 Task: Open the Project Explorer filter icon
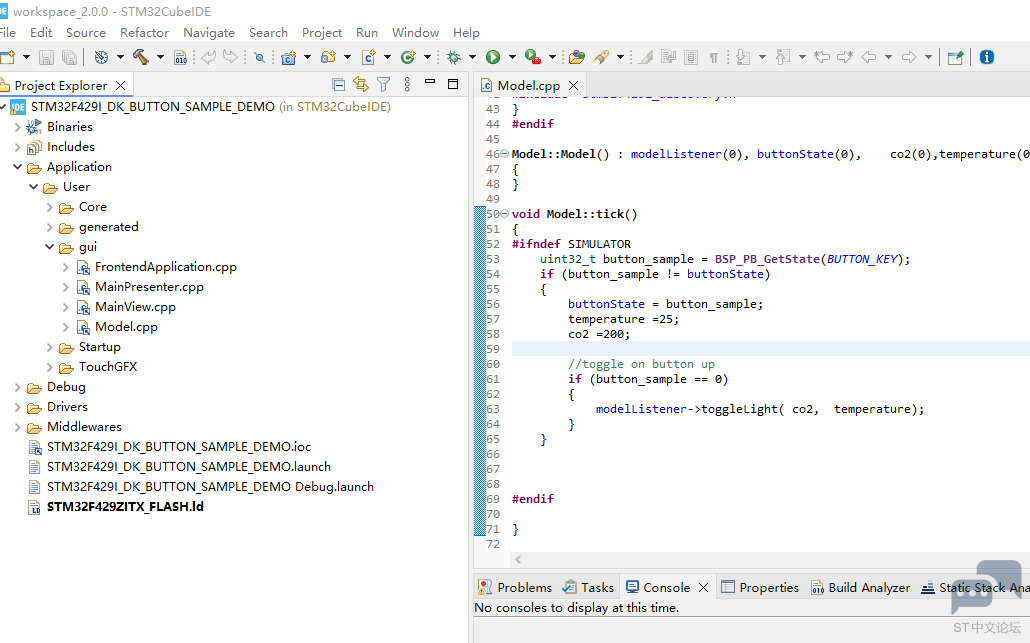(x=383, y=85)
